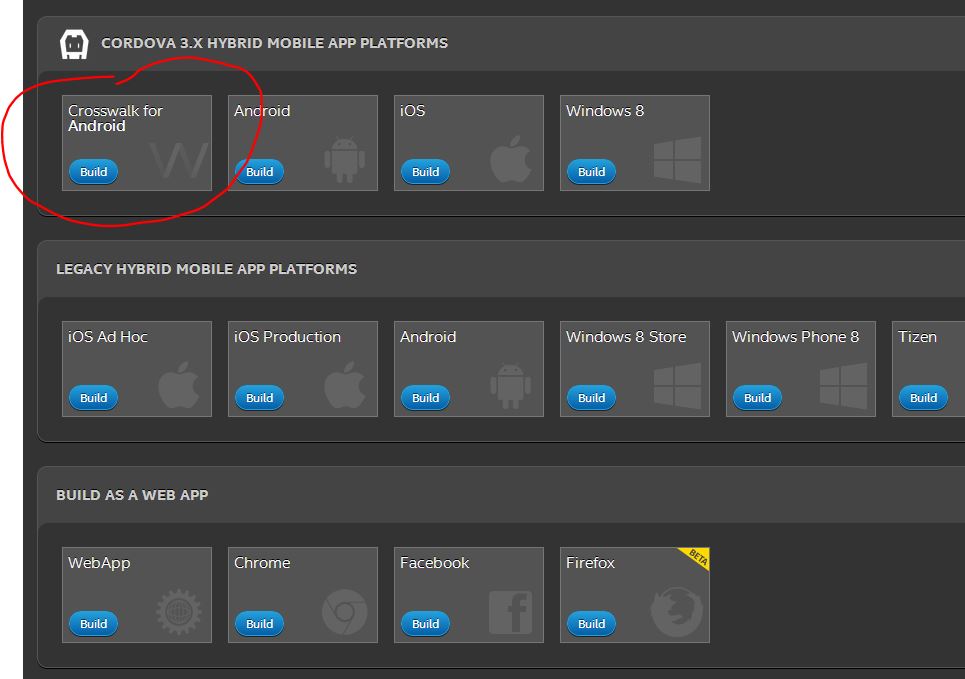Click Android robot icon in legacy section
The image size is (965, 679).
click(x=511, y=386)
